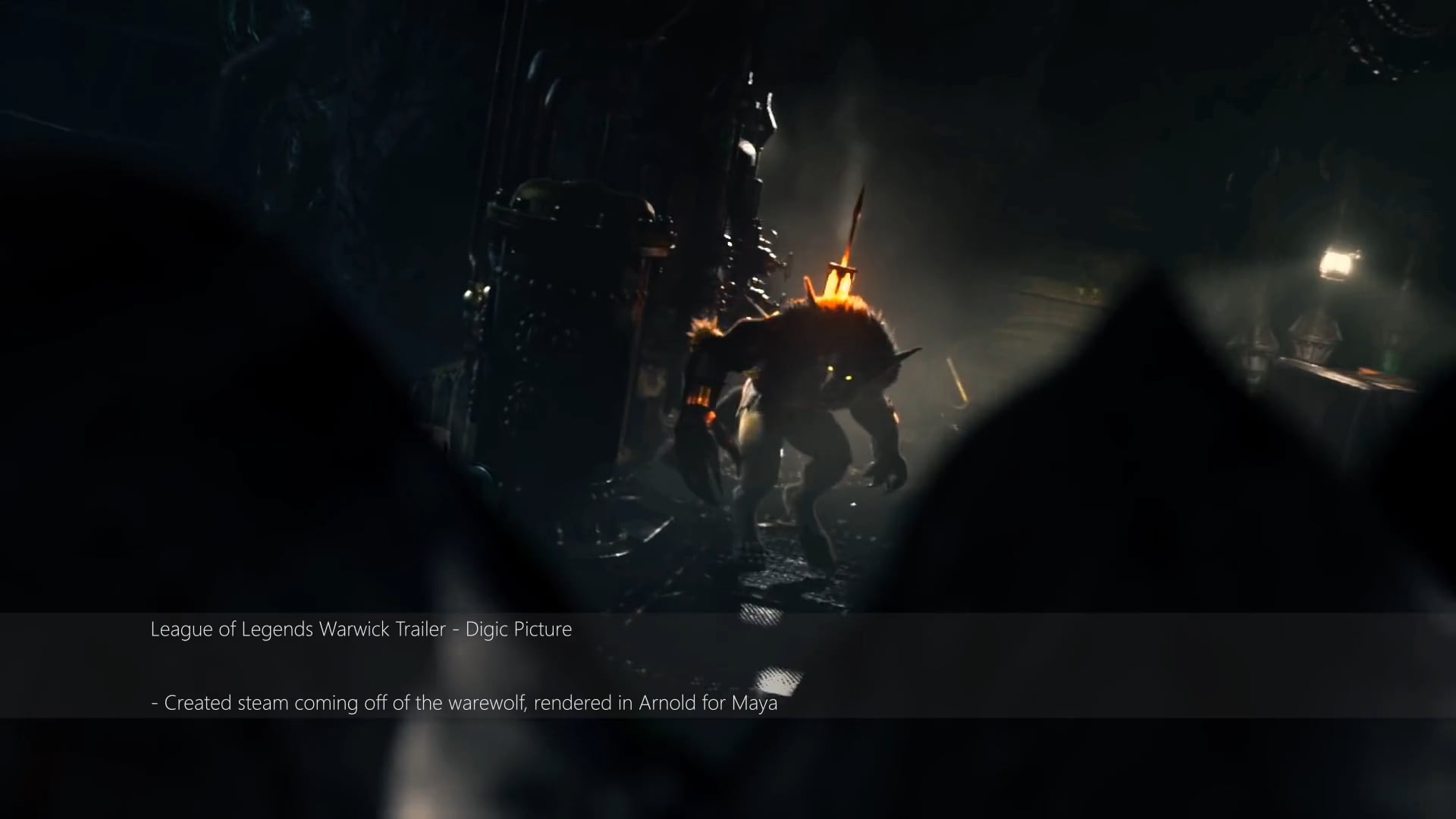The height and width of the screenshot is (819, 1456).
Task: Click the 'Created steam coming off of the warewolf' line
Action: 464,703
